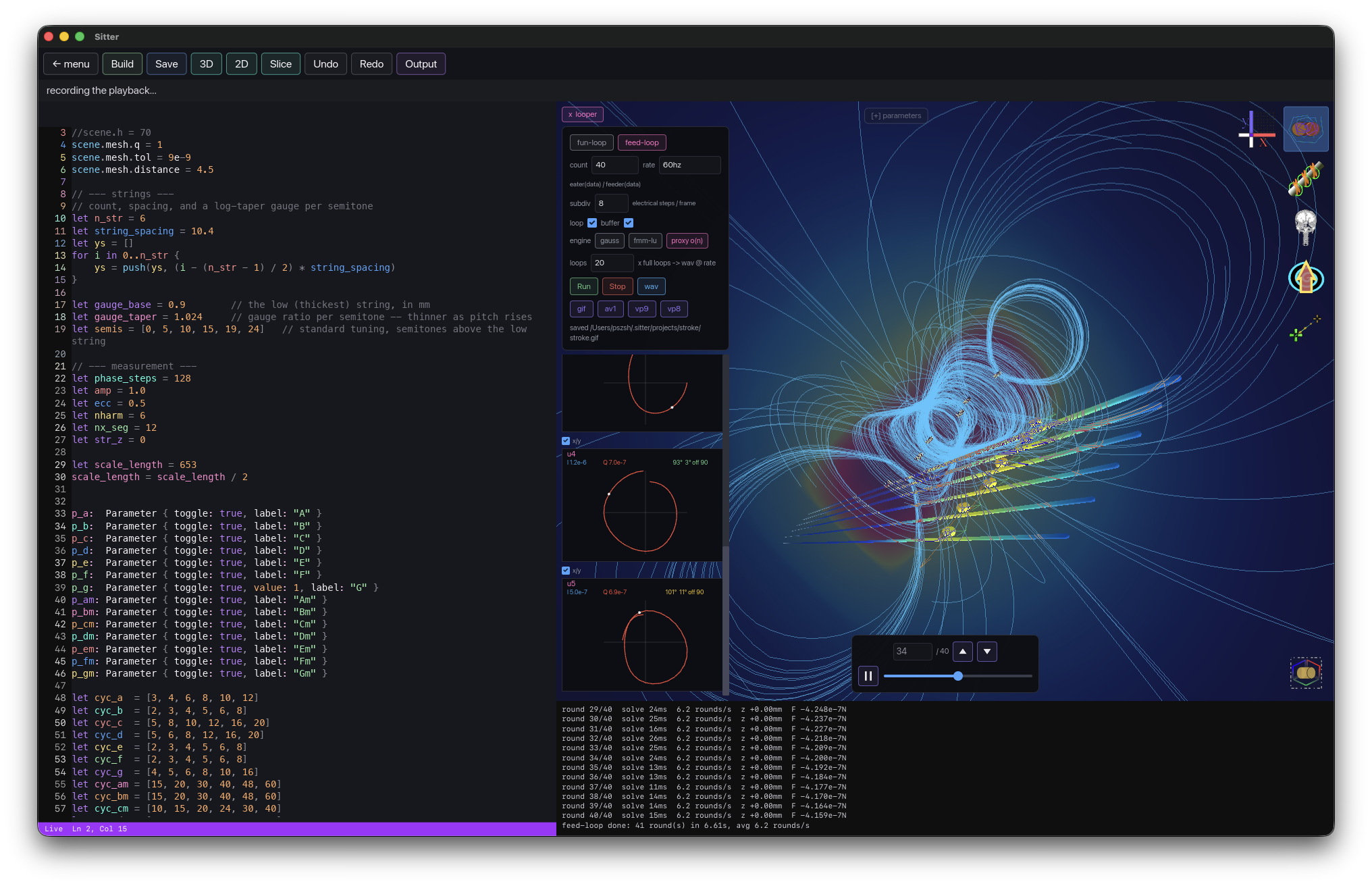
Task: Export the recording as av1
Action: [x=610, y=309]
